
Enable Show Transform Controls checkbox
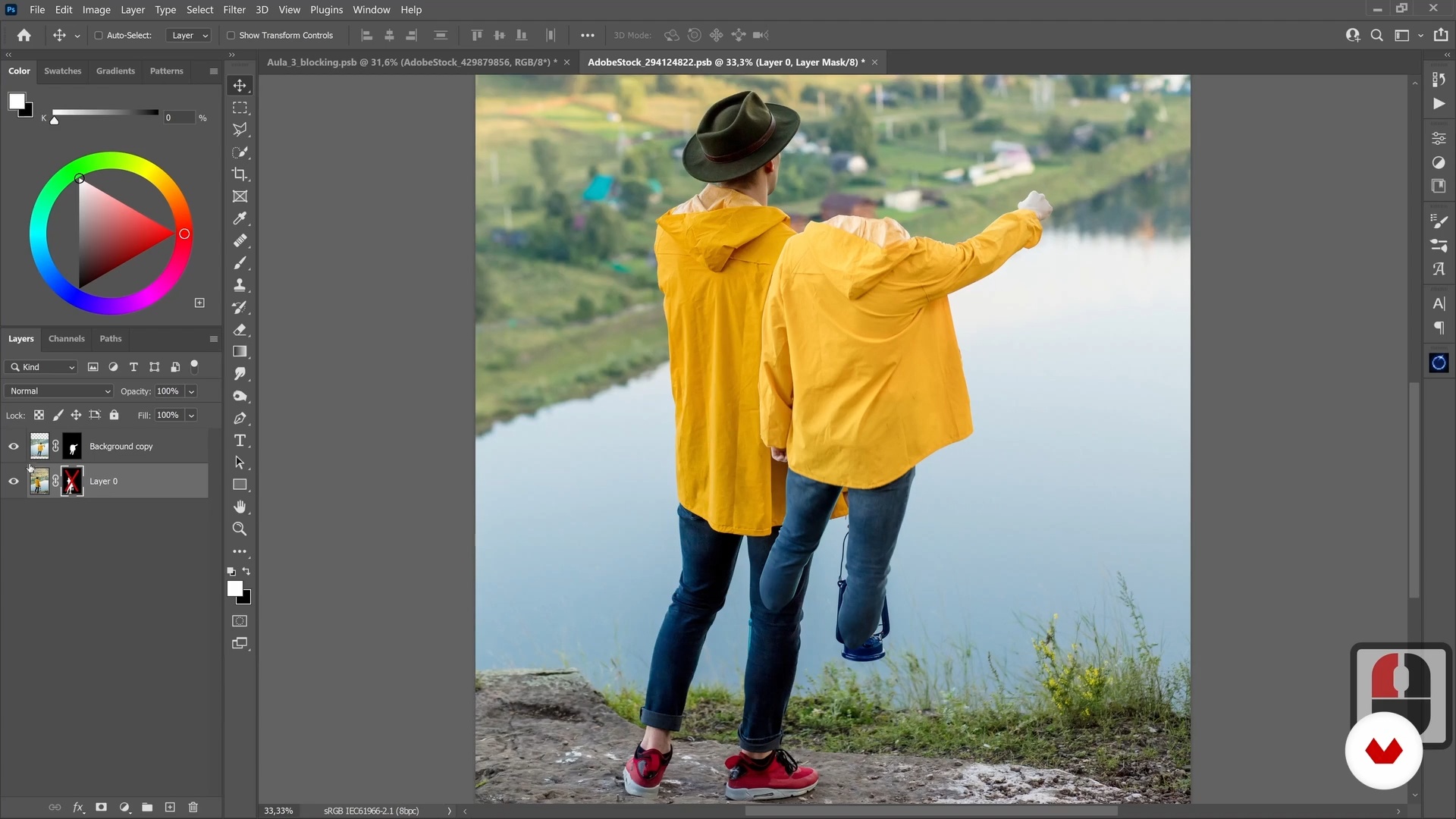point(231,36)
